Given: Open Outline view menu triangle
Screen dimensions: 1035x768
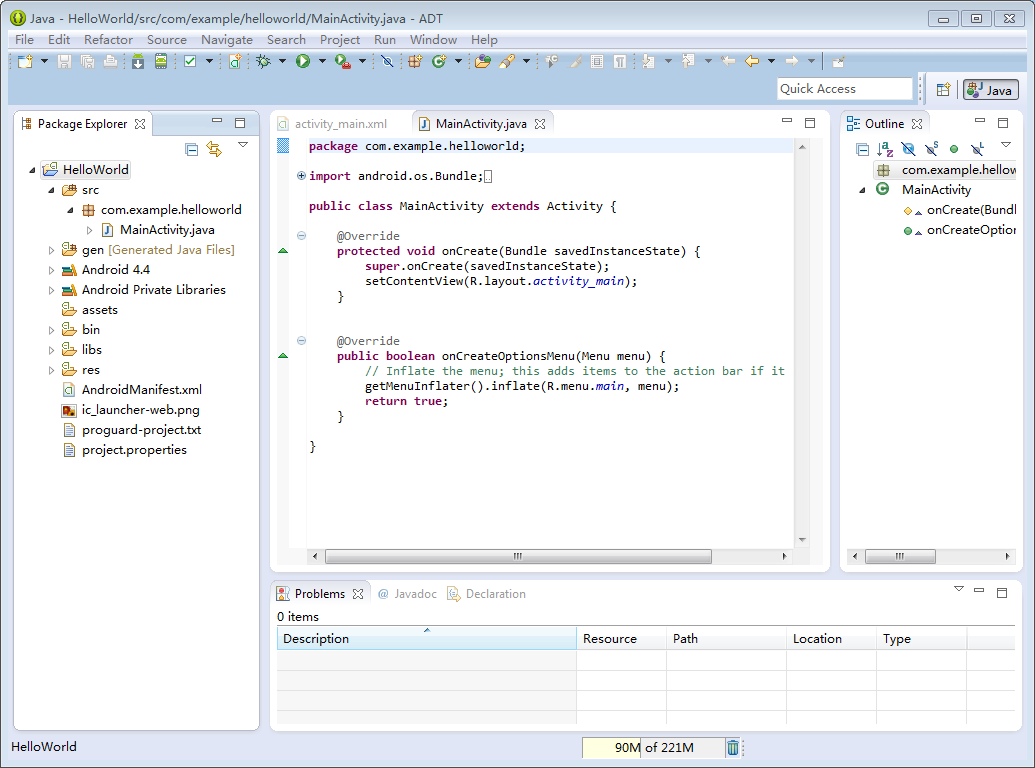Looking at the screenshot, I should click(x=1005, y=144).
